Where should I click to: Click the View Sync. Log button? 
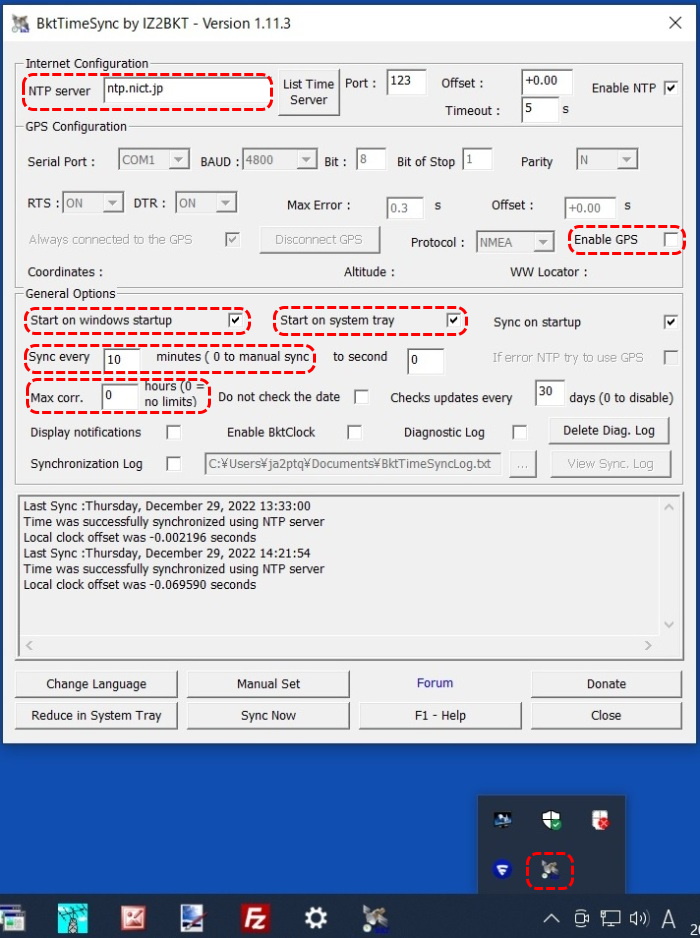(610, 464)
